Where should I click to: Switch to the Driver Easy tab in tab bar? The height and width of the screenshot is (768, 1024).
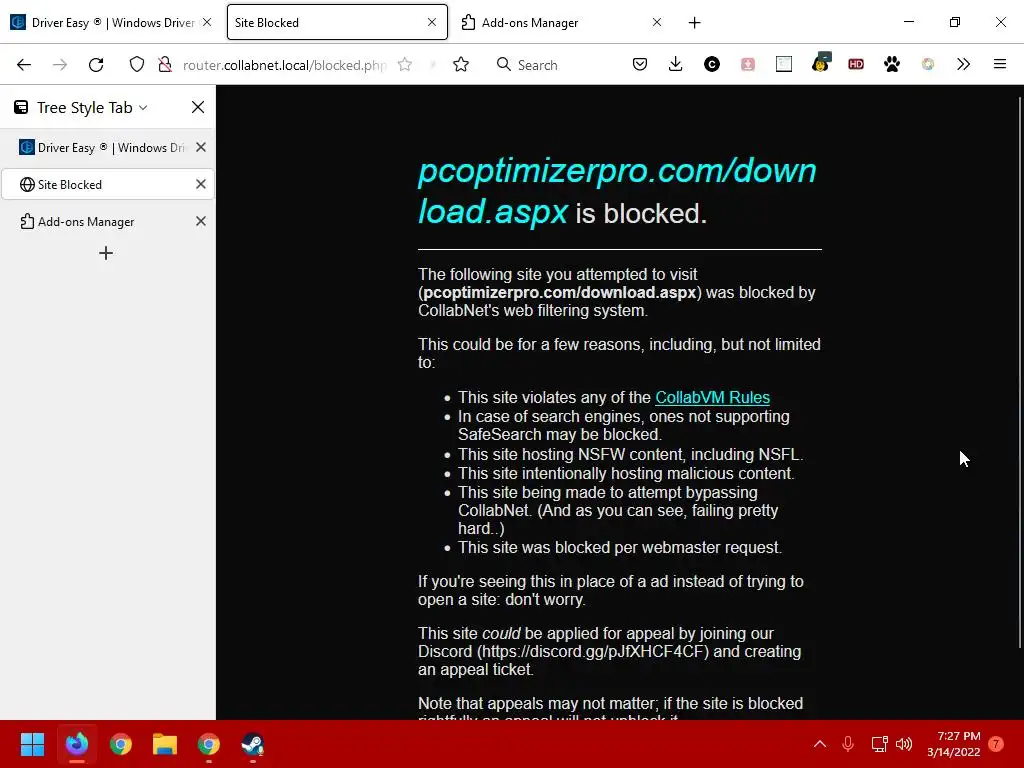tap(112, 23)
